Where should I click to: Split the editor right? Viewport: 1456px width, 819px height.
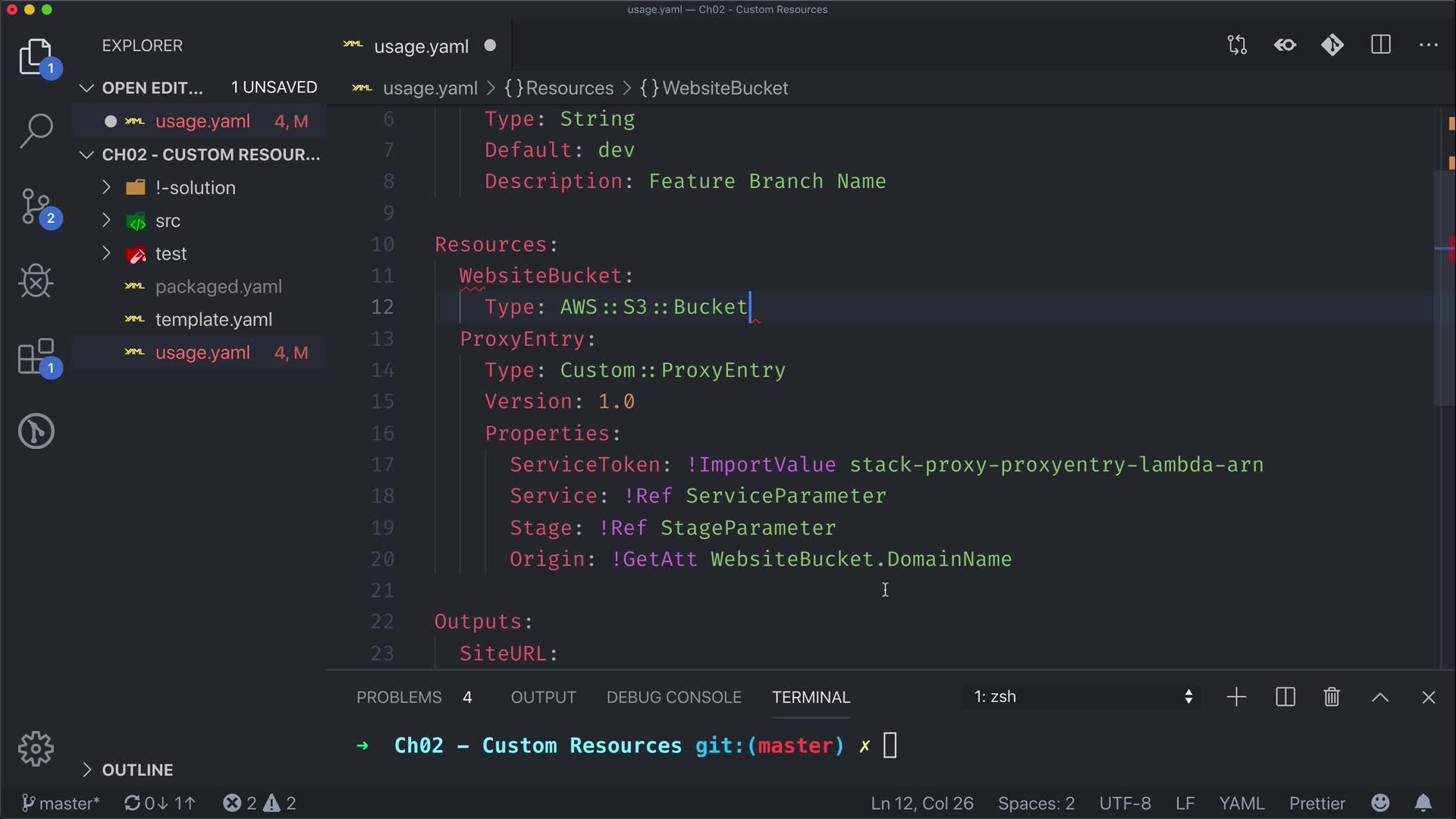tap(1380, 45)
